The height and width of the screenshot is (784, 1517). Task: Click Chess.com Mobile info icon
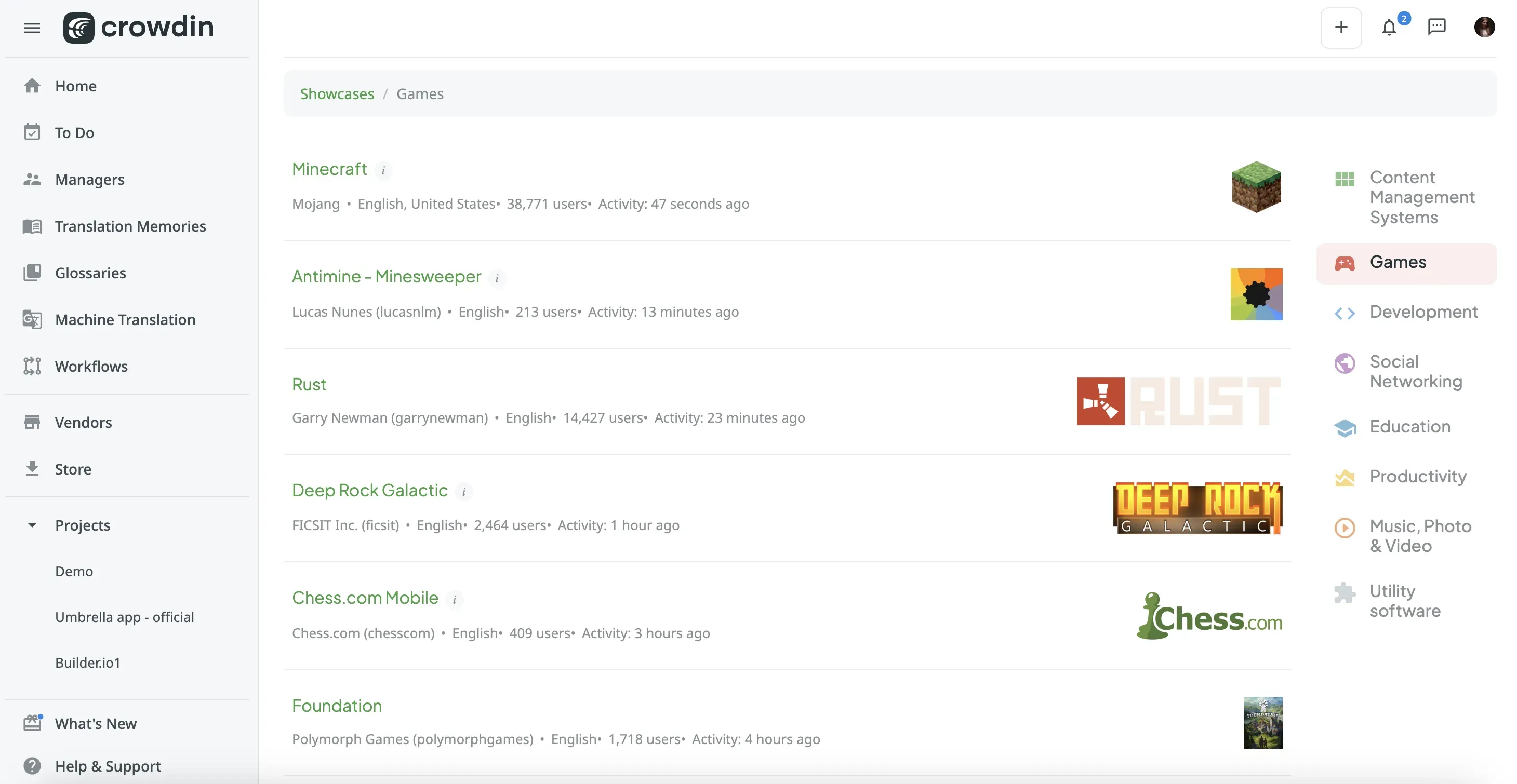[x=454, y=599]
